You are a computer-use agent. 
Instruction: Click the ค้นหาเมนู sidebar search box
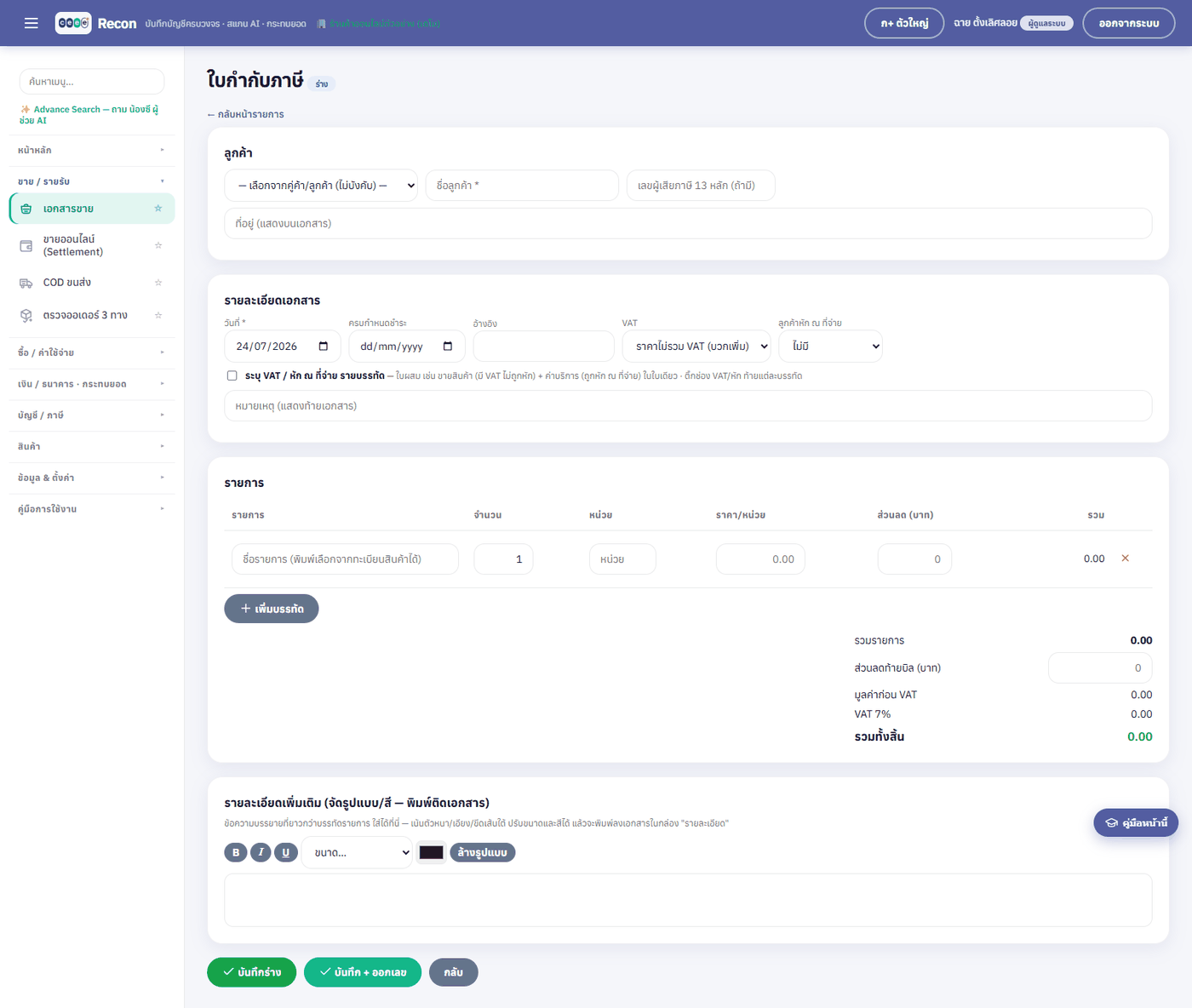tap(92, 82)
